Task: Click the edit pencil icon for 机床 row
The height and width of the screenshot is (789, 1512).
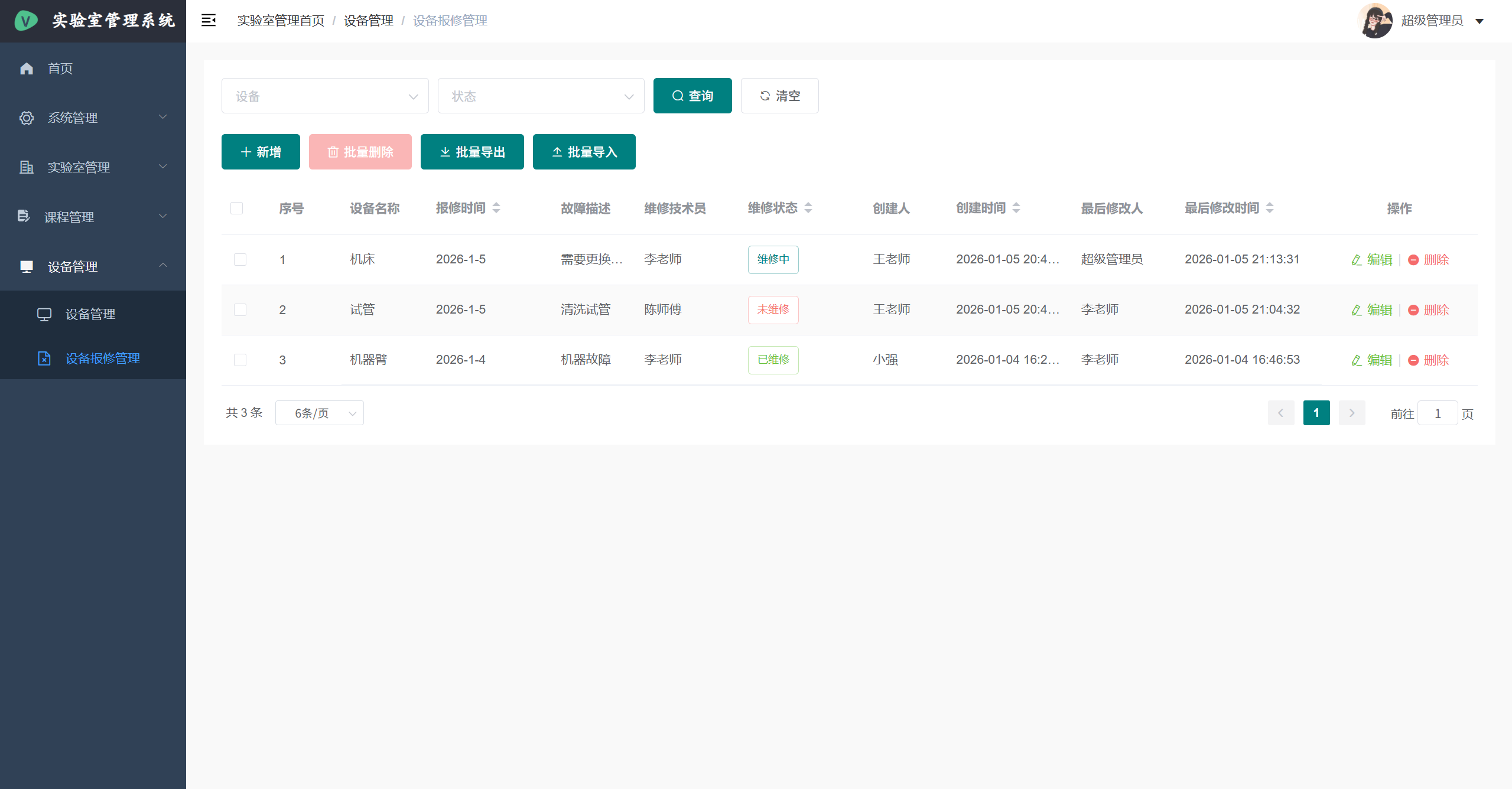Action: click(1357, 260)
